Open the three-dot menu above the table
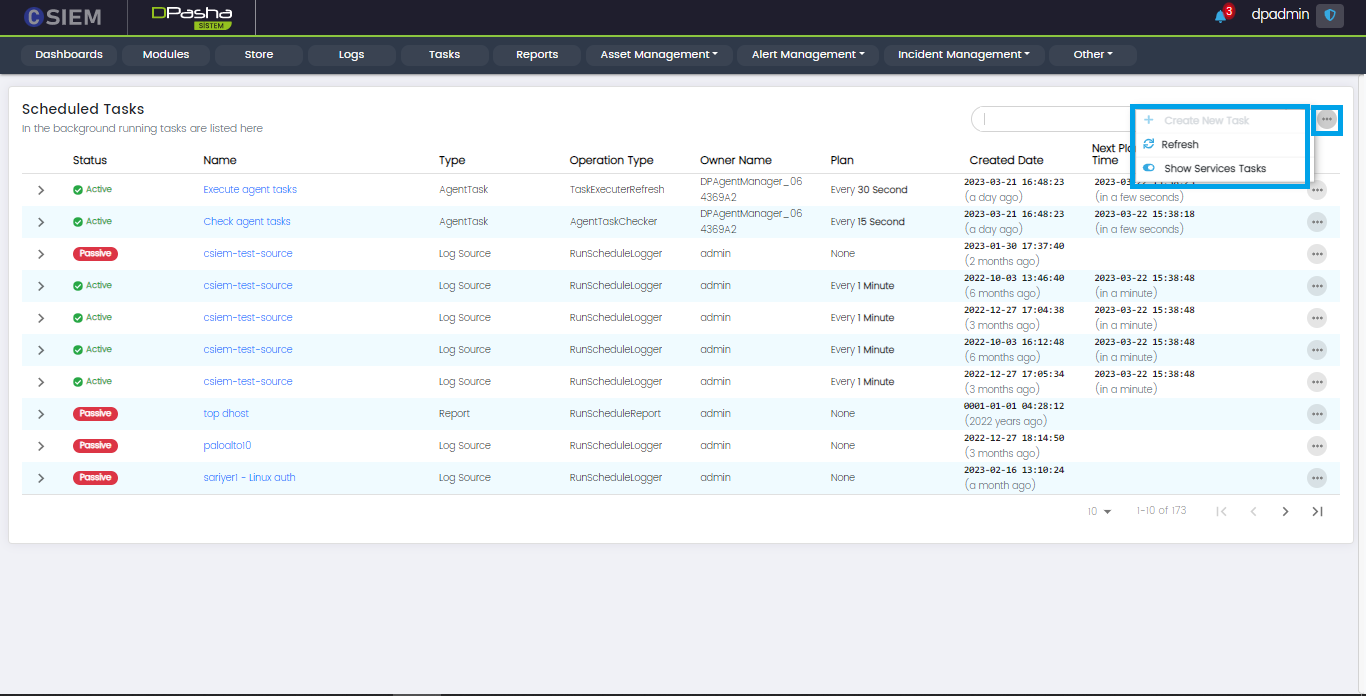1366x696 pixels. (1326, 120)
